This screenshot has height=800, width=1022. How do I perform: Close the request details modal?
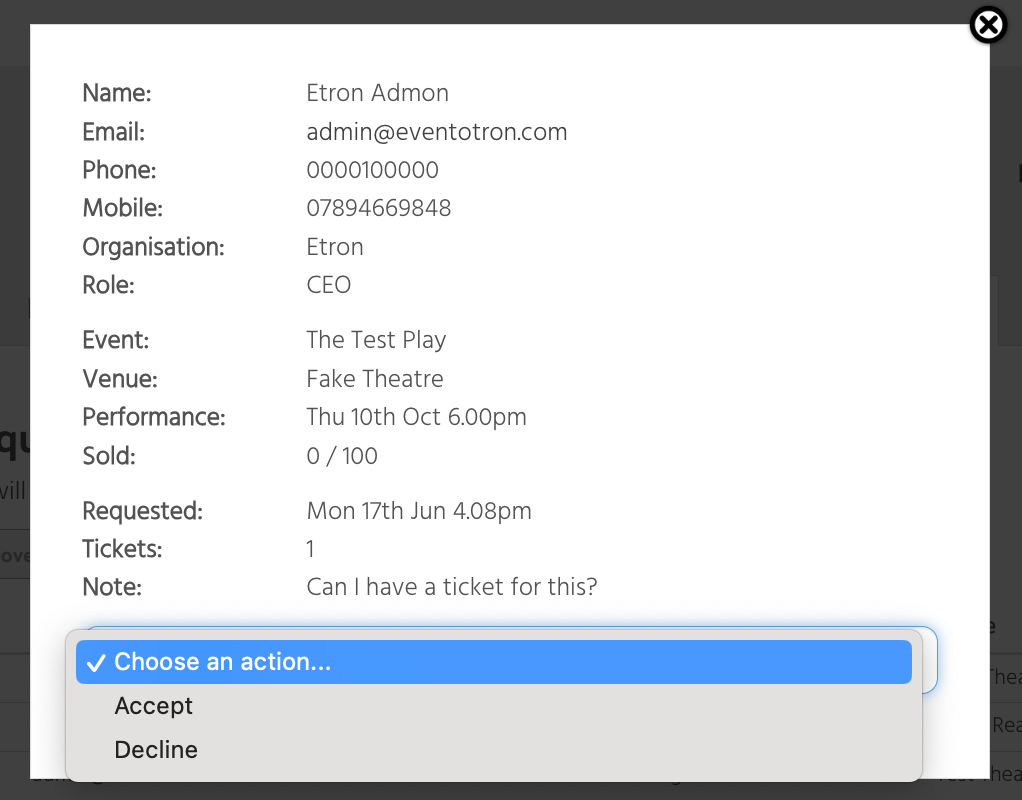[988, 25]
